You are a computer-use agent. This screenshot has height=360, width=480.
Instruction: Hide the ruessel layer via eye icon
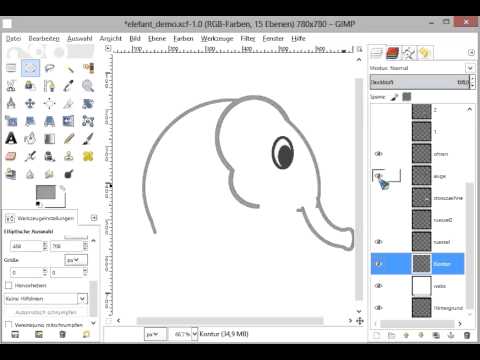coord(378,242)
